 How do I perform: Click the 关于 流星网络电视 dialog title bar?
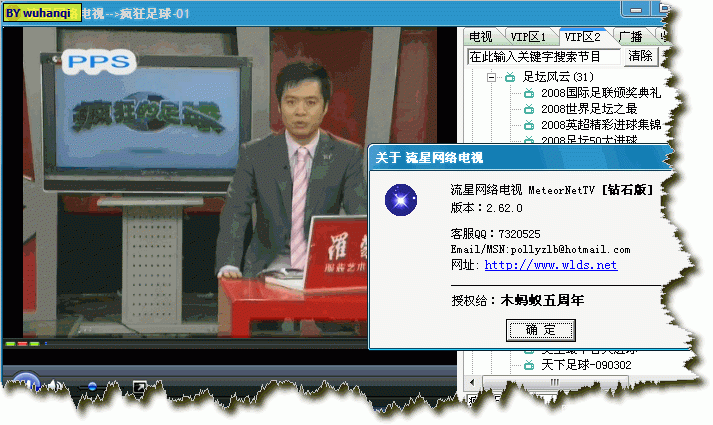tap(521, 158)
